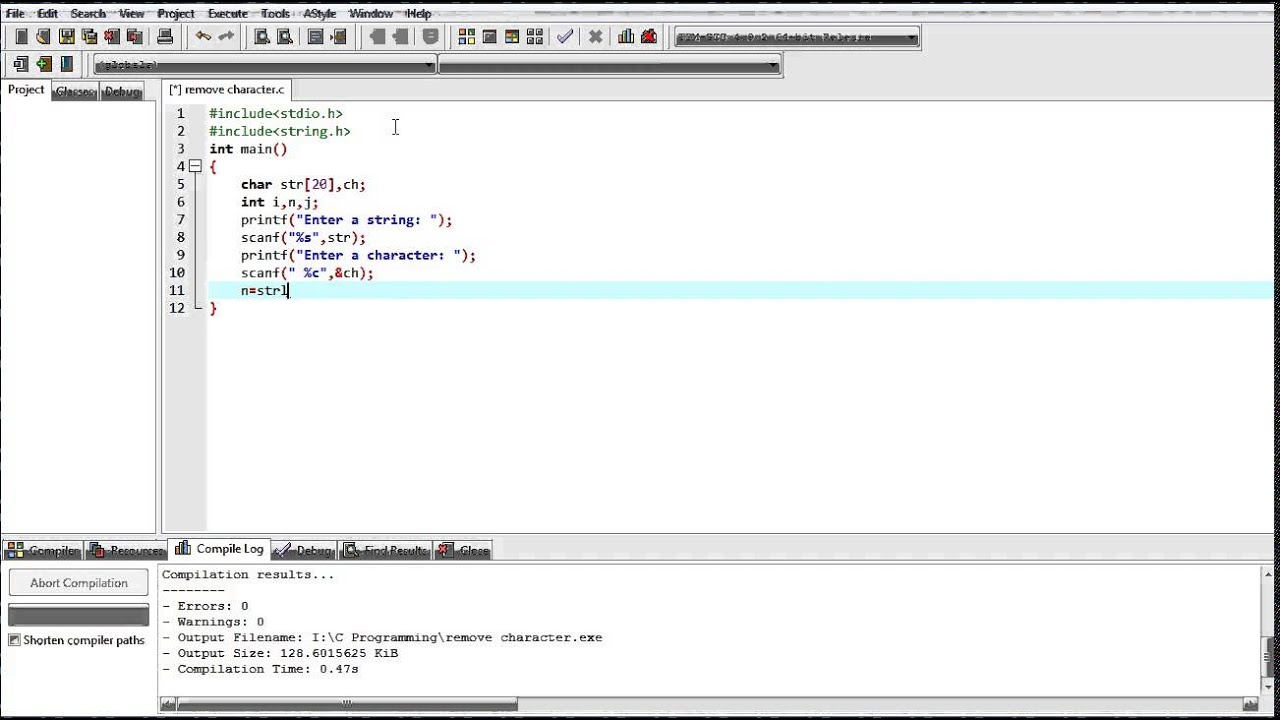
Task: Click the Compile & Run toolbar icon
Action: coord(512,37)
